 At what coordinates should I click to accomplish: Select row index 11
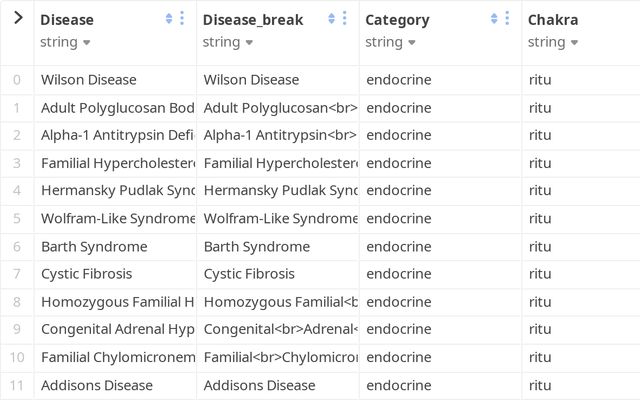17,385
